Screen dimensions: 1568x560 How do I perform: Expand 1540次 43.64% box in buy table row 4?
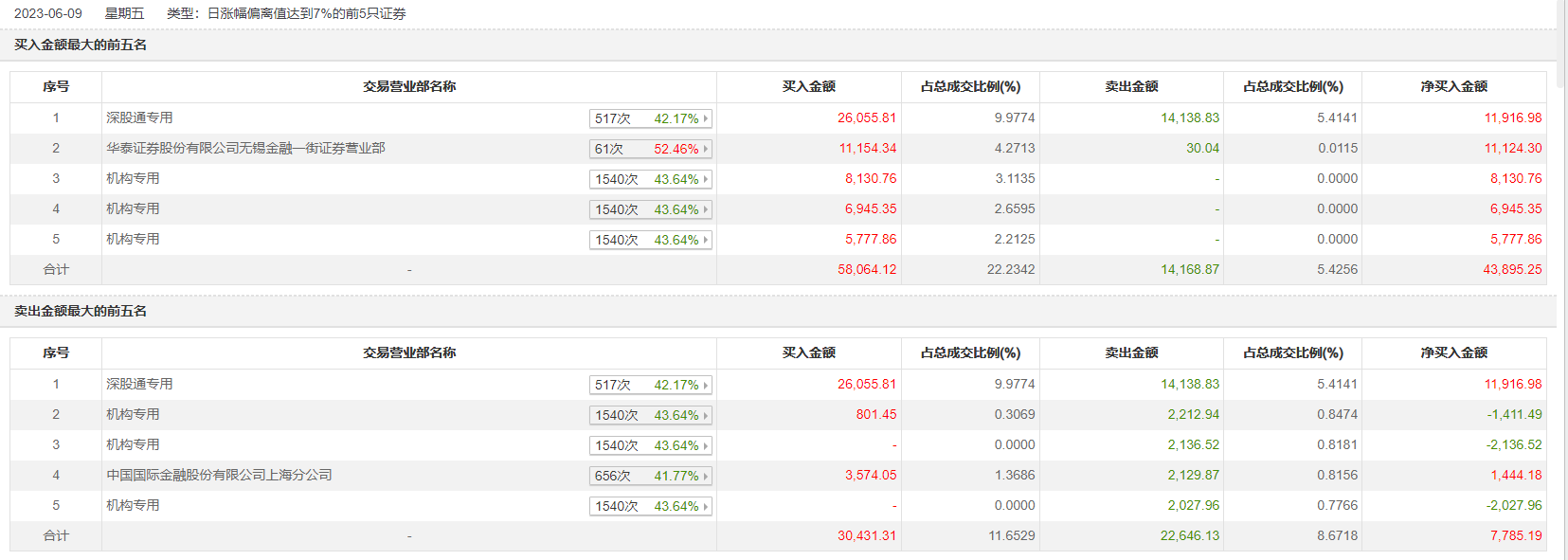[x=650, y=209]
